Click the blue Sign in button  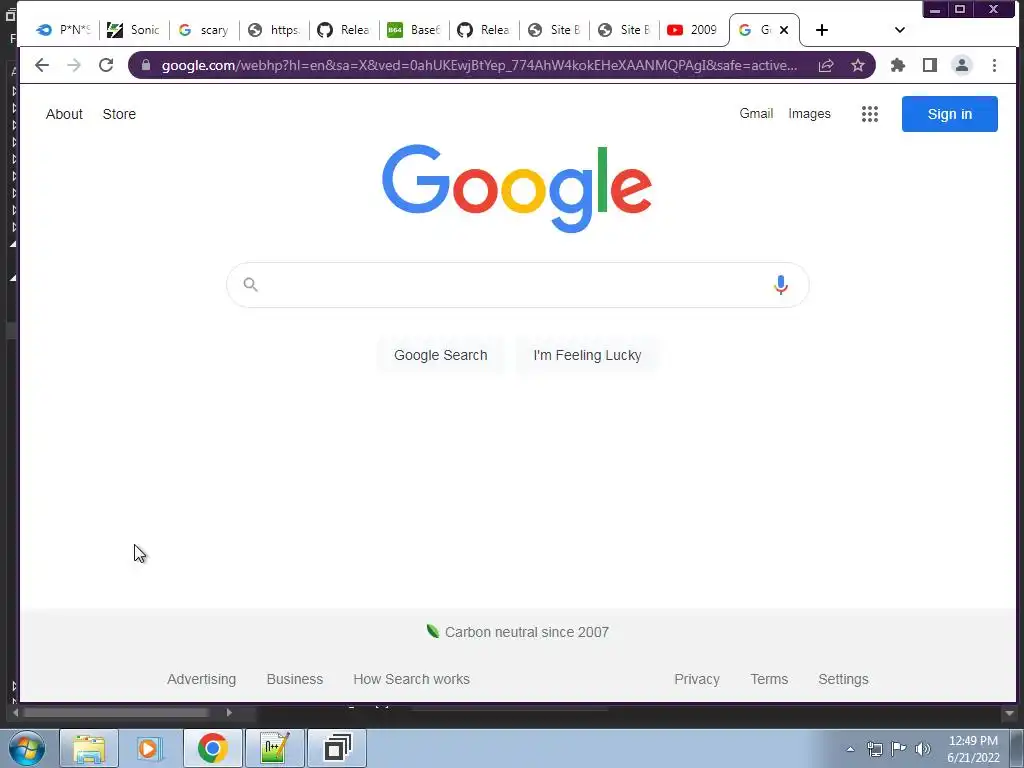950,114
